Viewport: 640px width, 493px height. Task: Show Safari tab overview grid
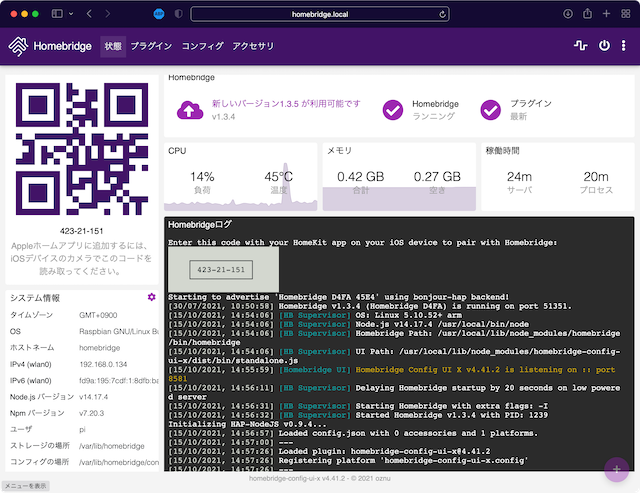point(626,14)
